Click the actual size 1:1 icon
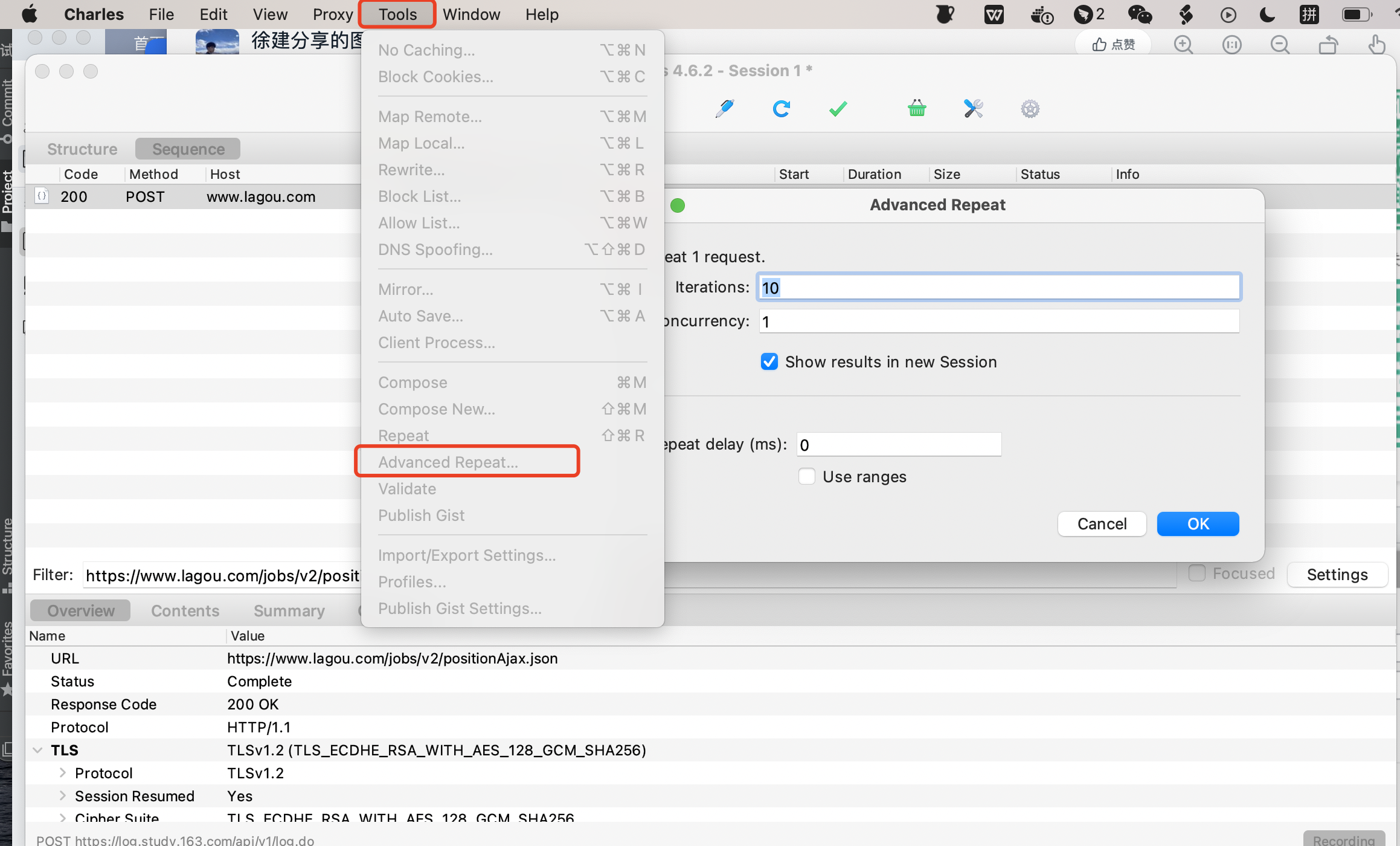This screenshot has height=846, width=1400. tap(1231, 44)
